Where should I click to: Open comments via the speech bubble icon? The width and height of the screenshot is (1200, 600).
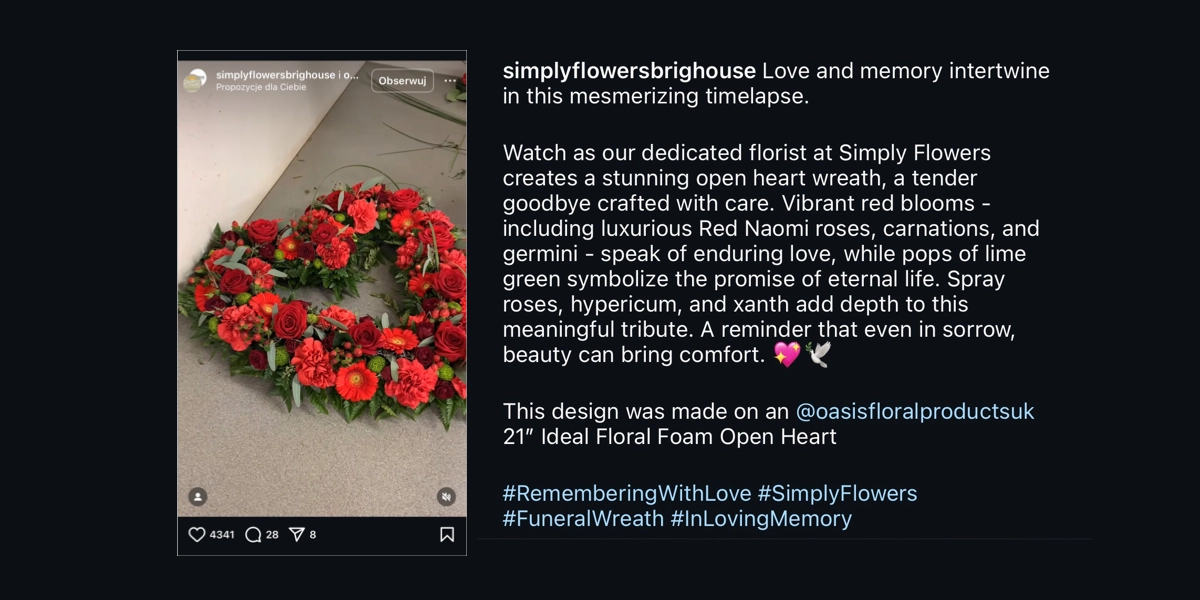pyautogui.click(x=253, y=535)
